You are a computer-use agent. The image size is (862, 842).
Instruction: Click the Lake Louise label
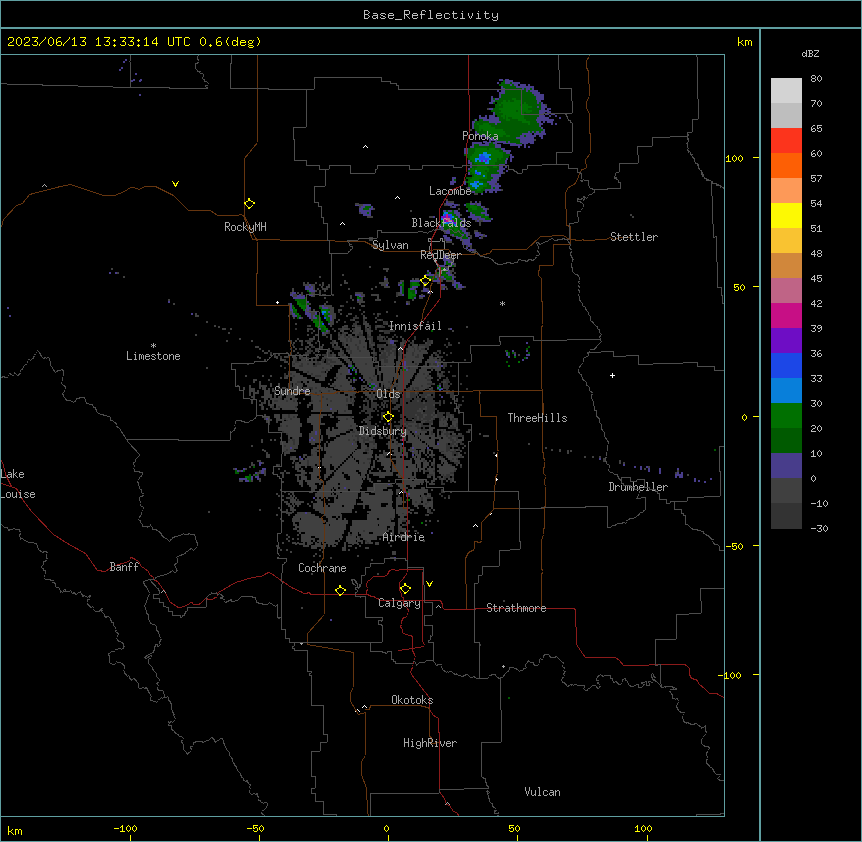pyautogui.click(x=16, y=484)
